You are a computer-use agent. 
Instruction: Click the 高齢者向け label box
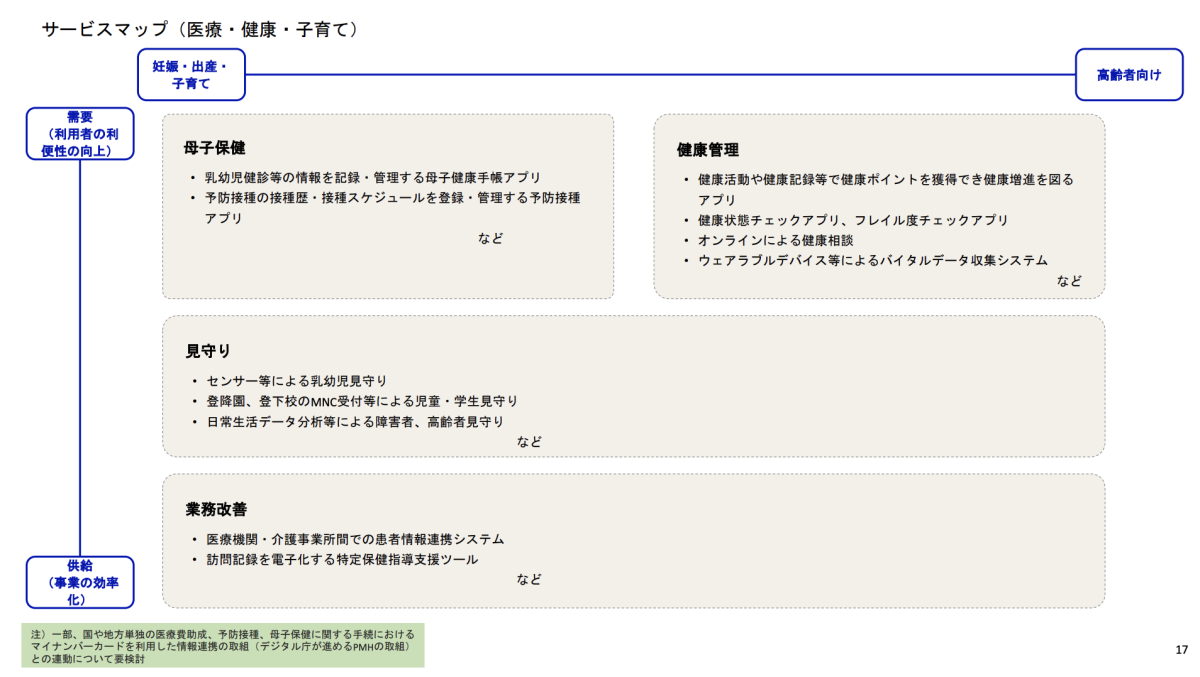1128,75
